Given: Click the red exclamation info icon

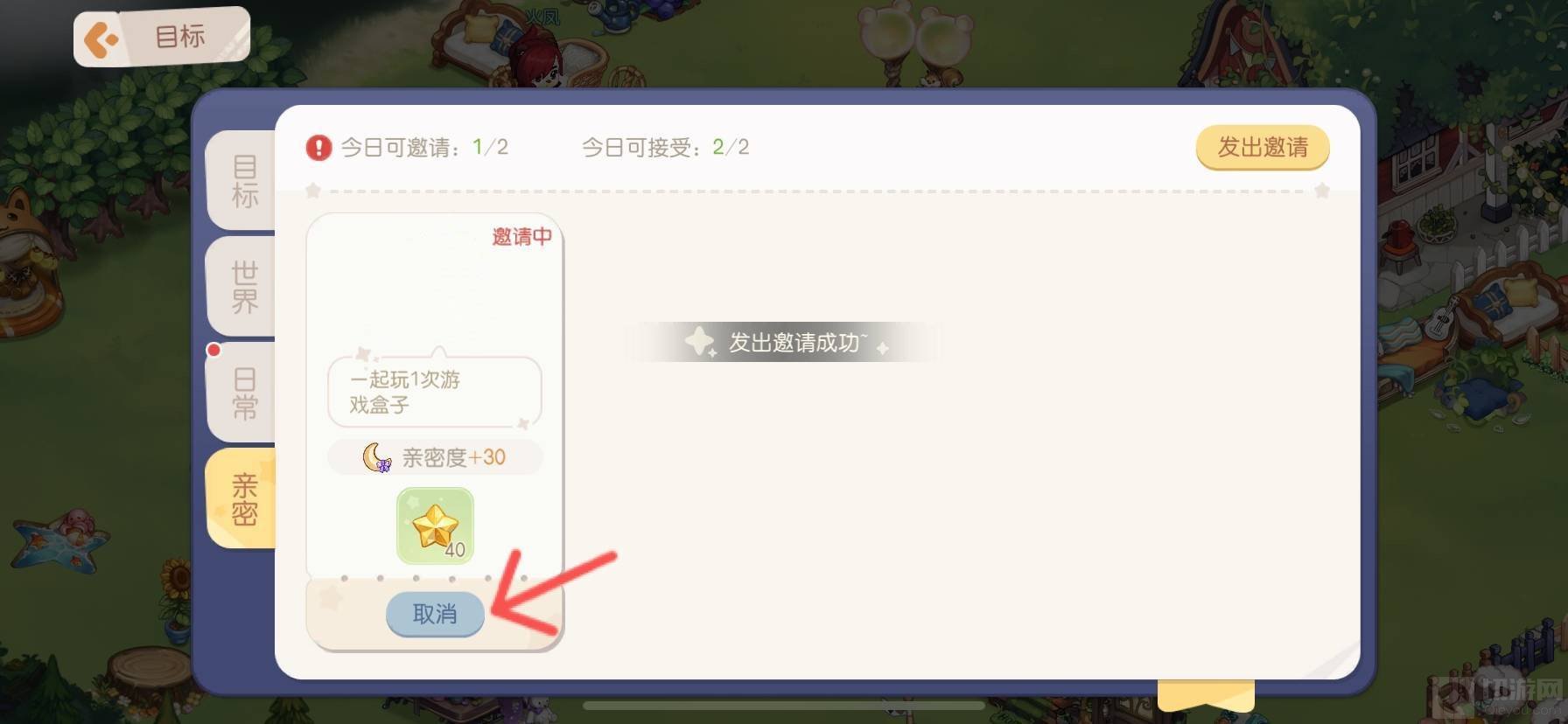Looking at the screenshot, I should (318, 147).
